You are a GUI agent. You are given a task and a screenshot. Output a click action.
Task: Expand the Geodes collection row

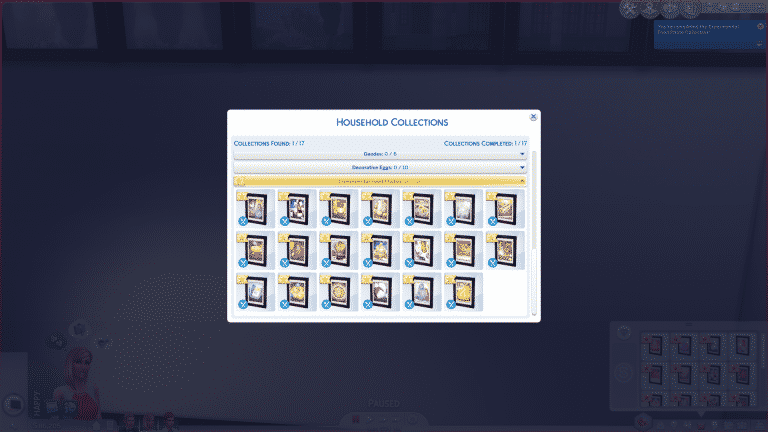[380, 154]
